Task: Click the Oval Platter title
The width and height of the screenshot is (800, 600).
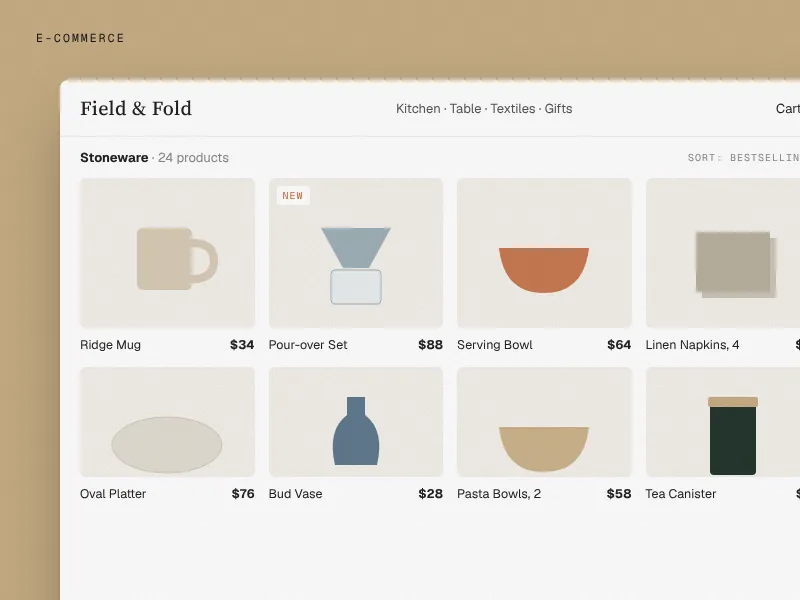Action: click(113, 494)
